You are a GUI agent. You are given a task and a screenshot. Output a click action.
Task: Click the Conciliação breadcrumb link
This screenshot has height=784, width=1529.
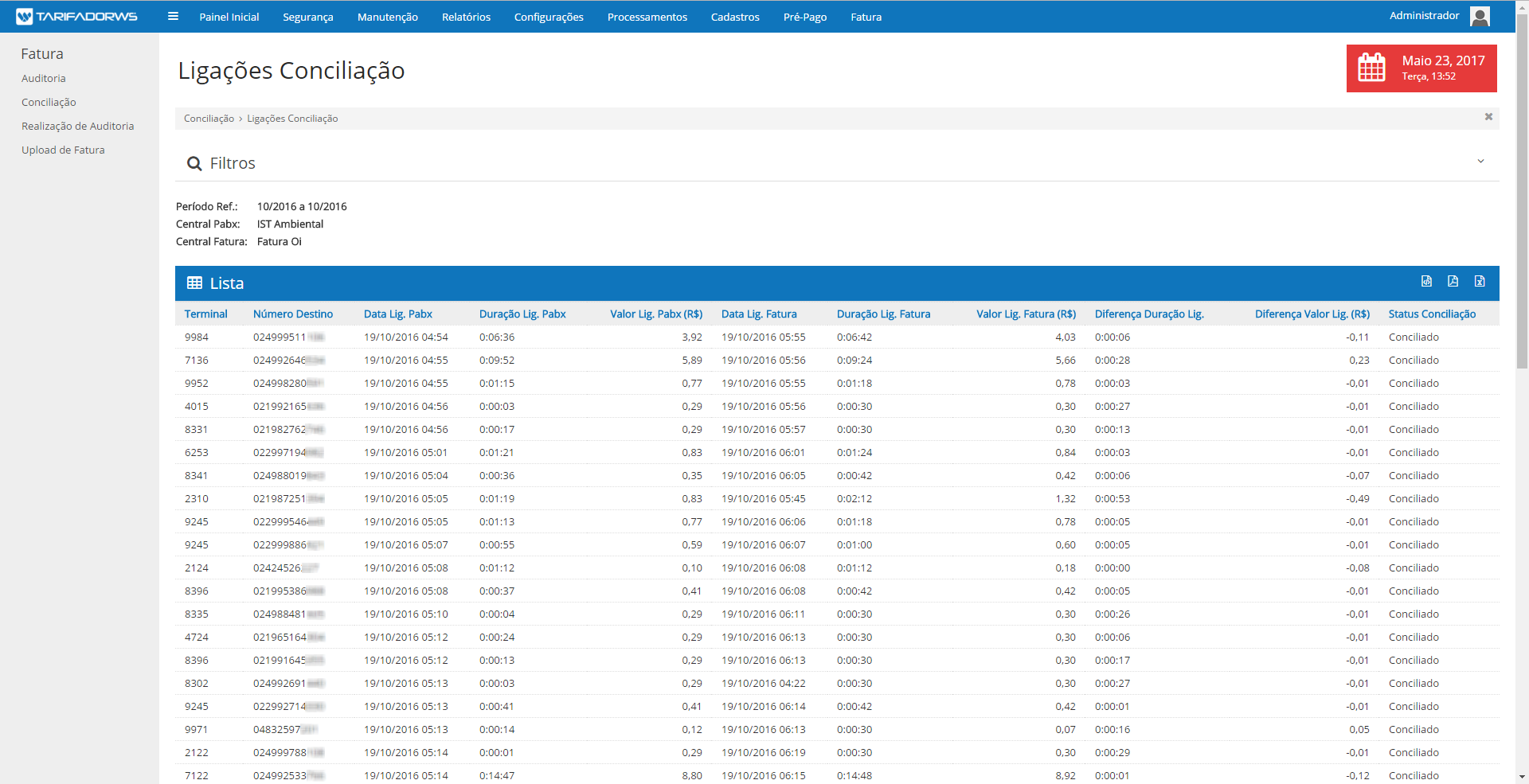pos(209,119)
